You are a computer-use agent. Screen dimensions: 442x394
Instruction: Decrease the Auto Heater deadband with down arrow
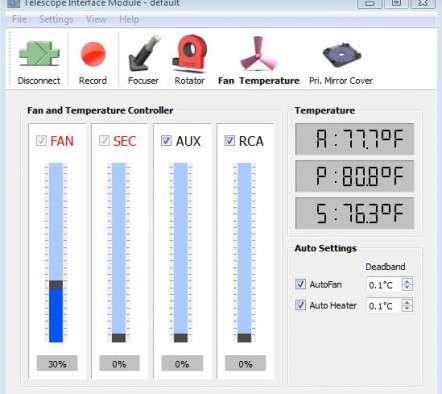pyautogui.click(x=407, y=309)
